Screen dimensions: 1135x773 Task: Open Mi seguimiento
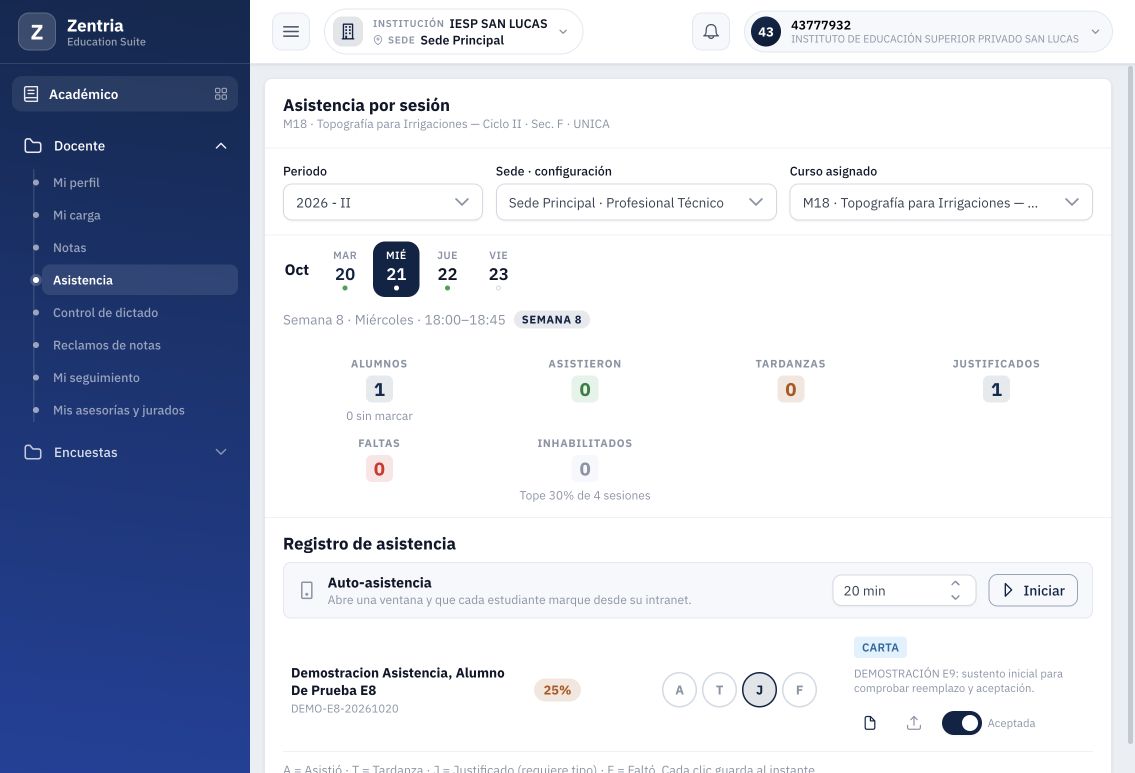[96, 378]
